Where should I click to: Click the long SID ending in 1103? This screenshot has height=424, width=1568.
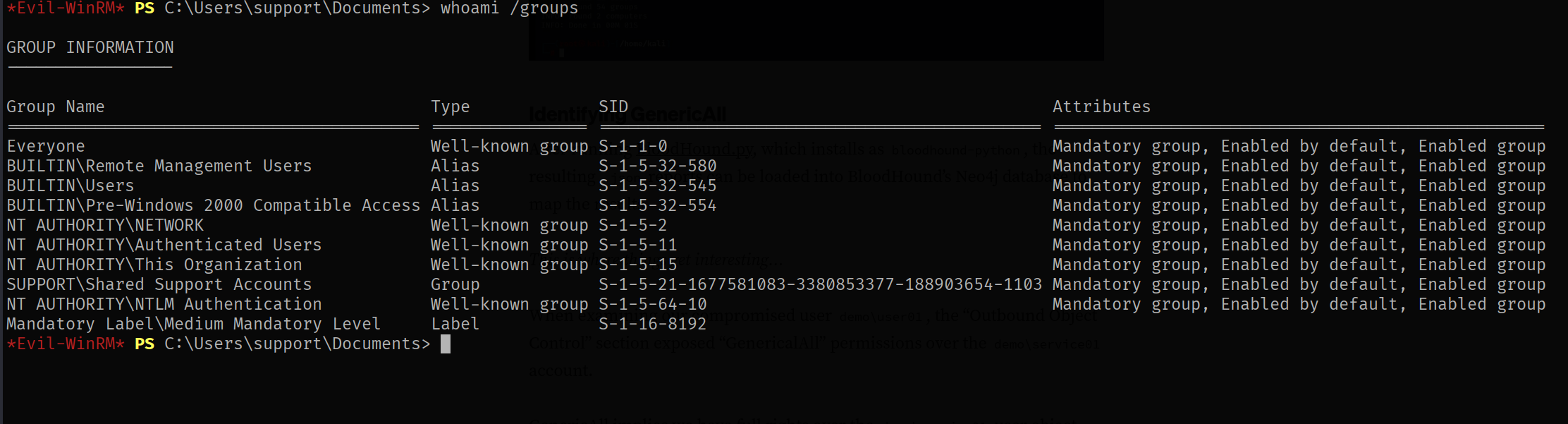820,284
